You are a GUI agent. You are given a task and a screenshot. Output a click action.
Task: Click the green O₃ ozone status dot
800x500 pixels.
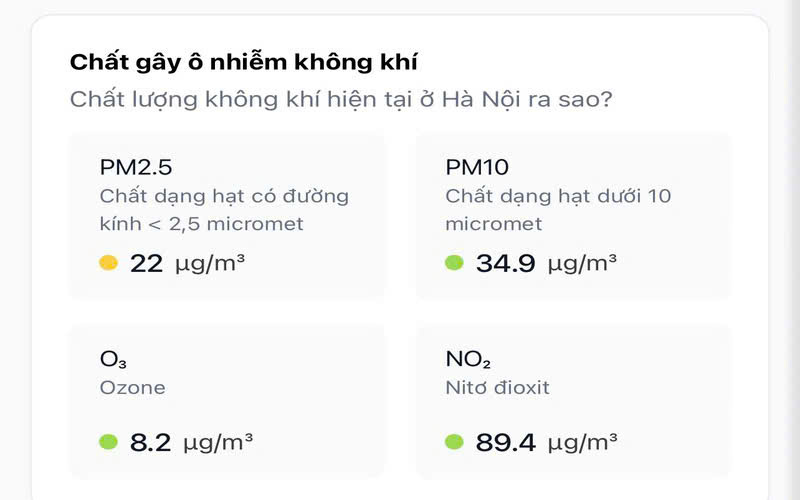[x=109, y=442]
